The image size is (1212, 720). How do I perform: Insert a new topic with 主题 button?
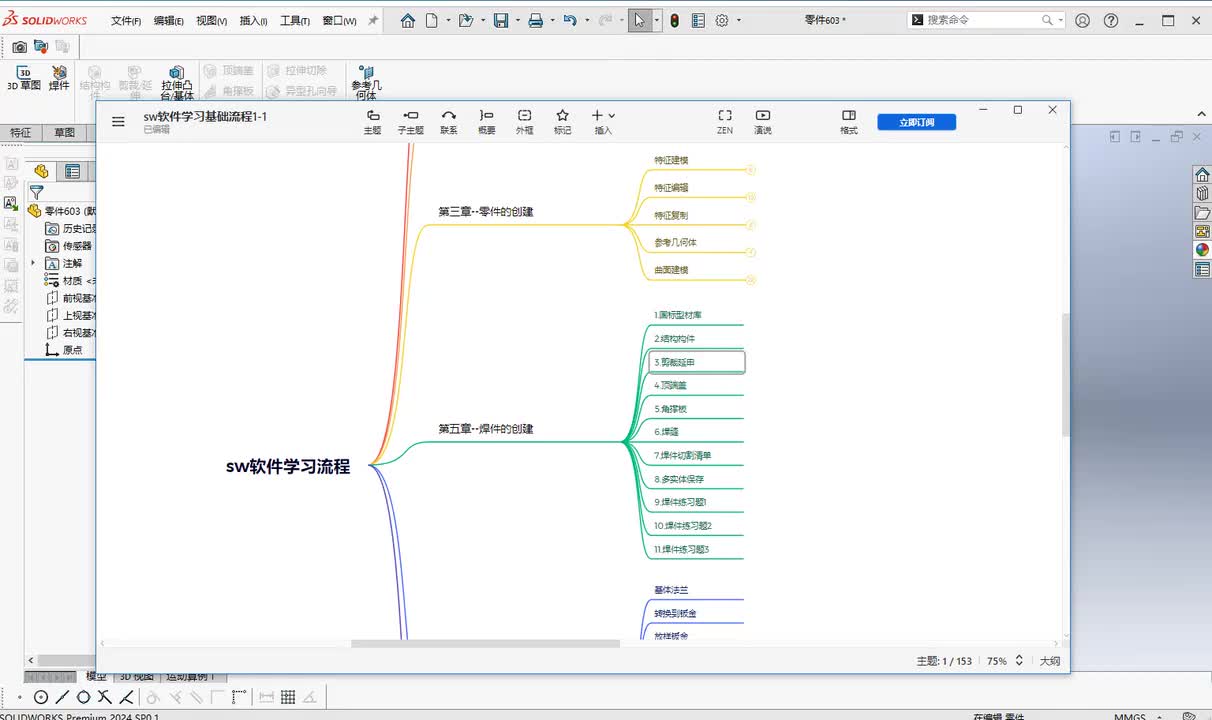(372, 122)
